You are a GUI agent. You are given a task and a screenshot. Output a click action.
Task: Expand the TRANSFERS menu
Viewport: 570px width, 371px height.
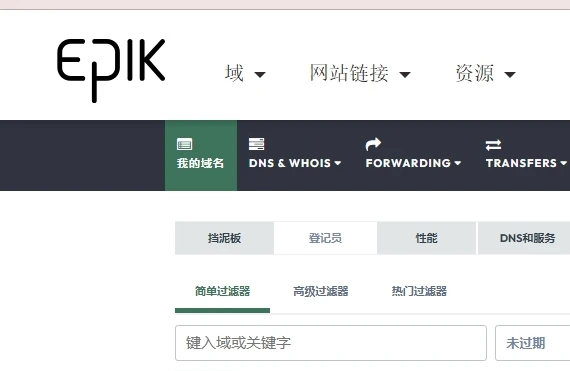[526, 163]
